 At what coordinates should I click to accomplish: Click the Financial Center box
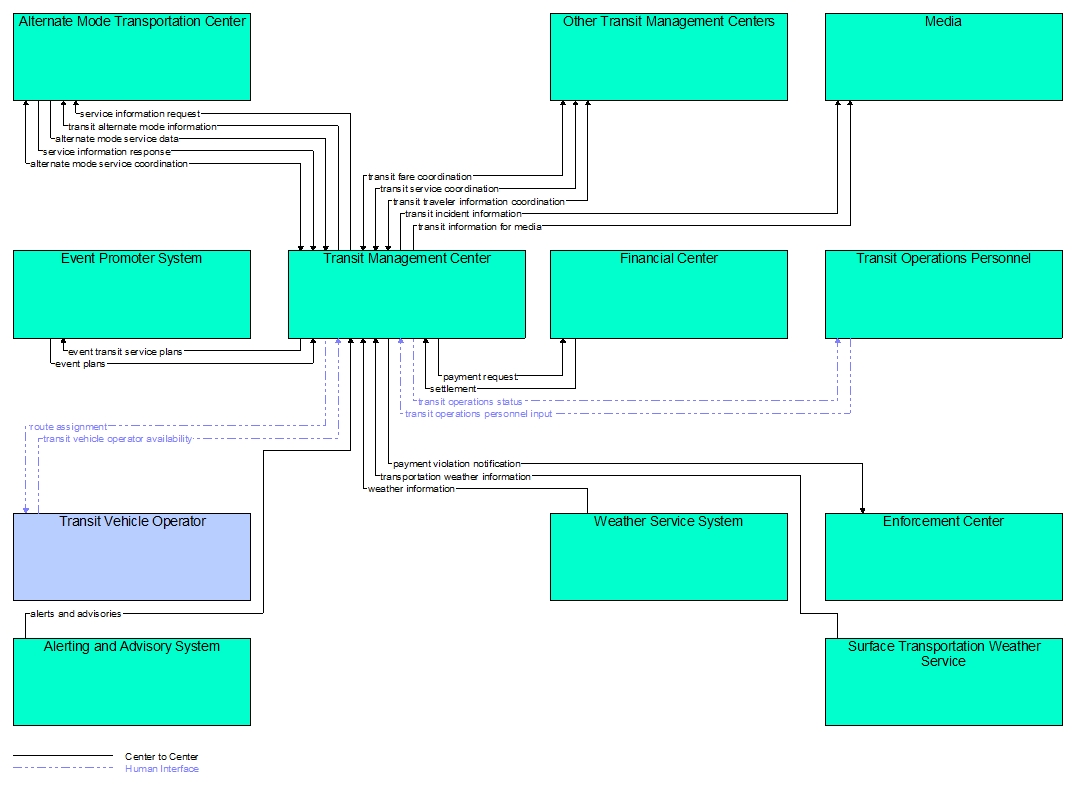click(669, 294)
